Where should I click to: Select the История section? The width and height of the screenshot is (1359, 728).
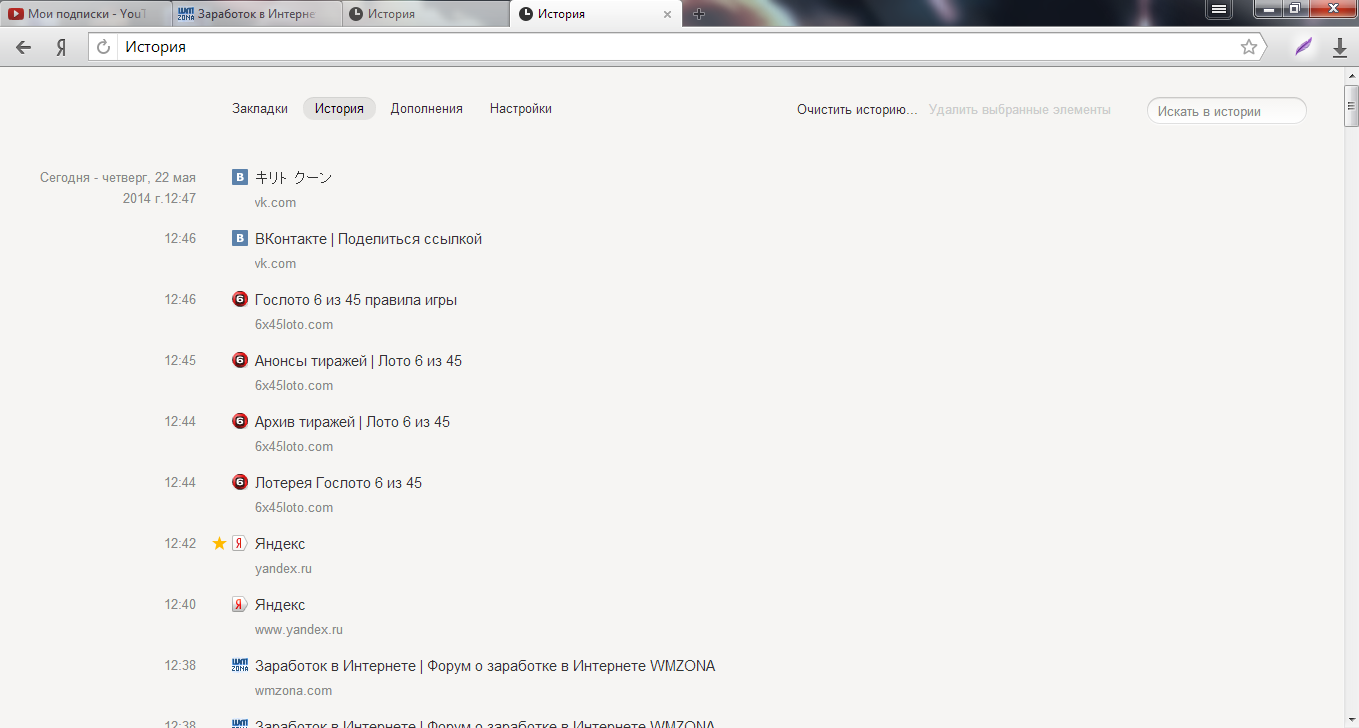pos(339,108)
